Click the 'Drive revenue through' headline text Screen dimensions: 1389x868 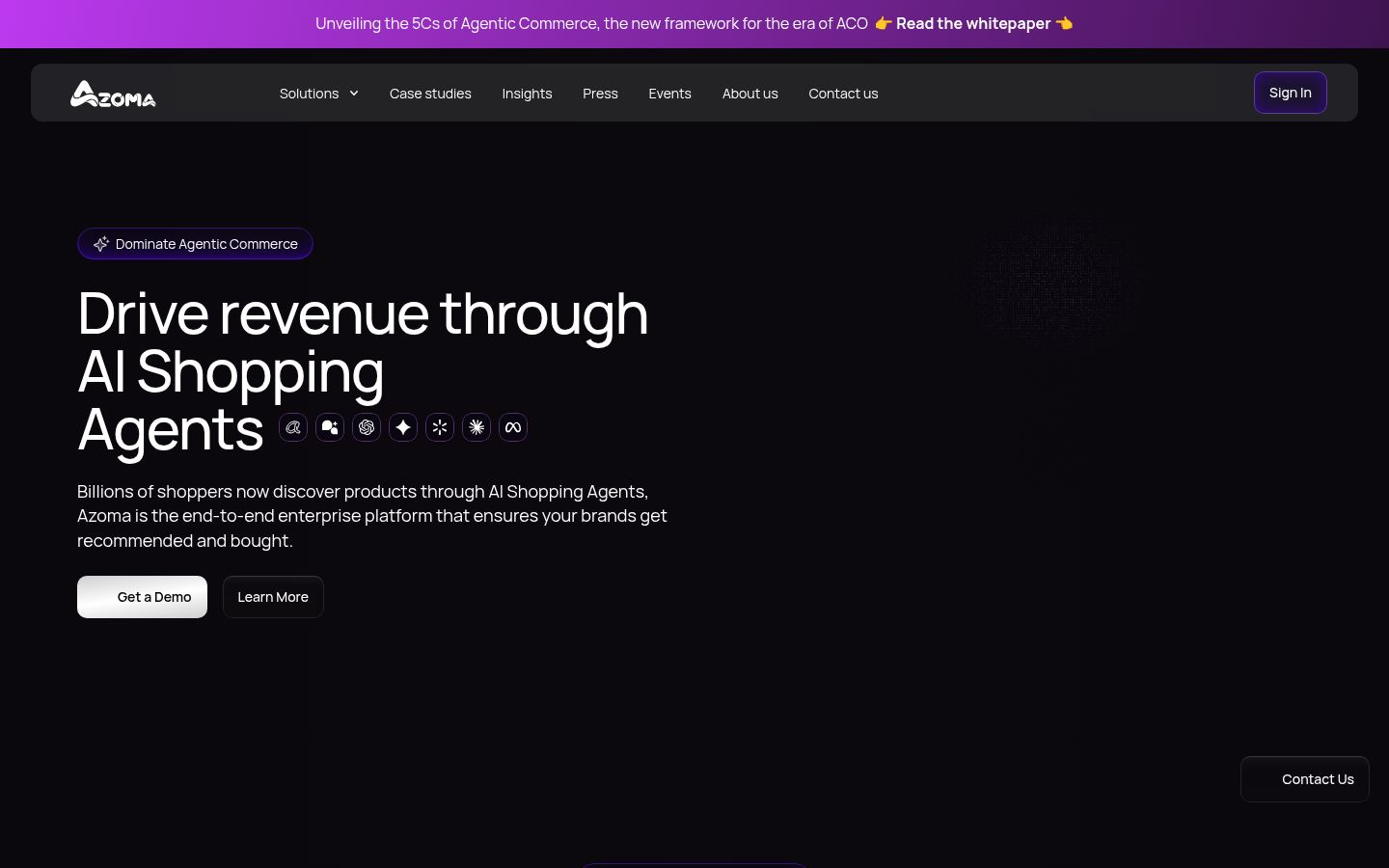[363, 313]
